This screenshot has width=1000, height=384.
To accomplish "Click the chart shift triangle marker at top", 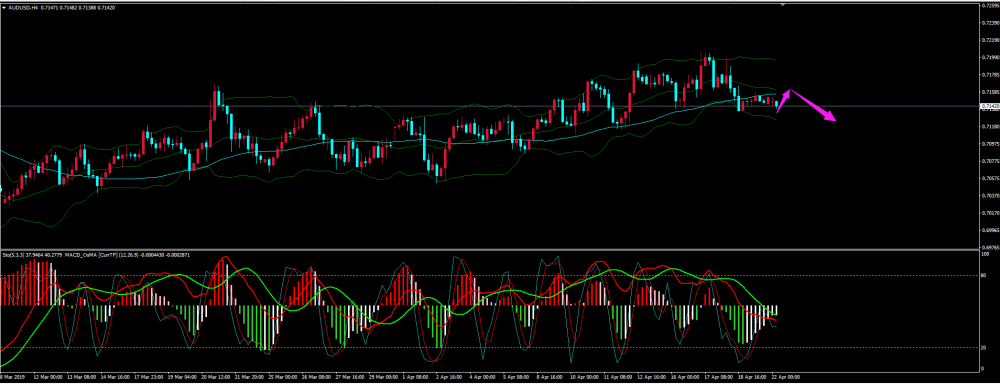I will coord(783,4).
